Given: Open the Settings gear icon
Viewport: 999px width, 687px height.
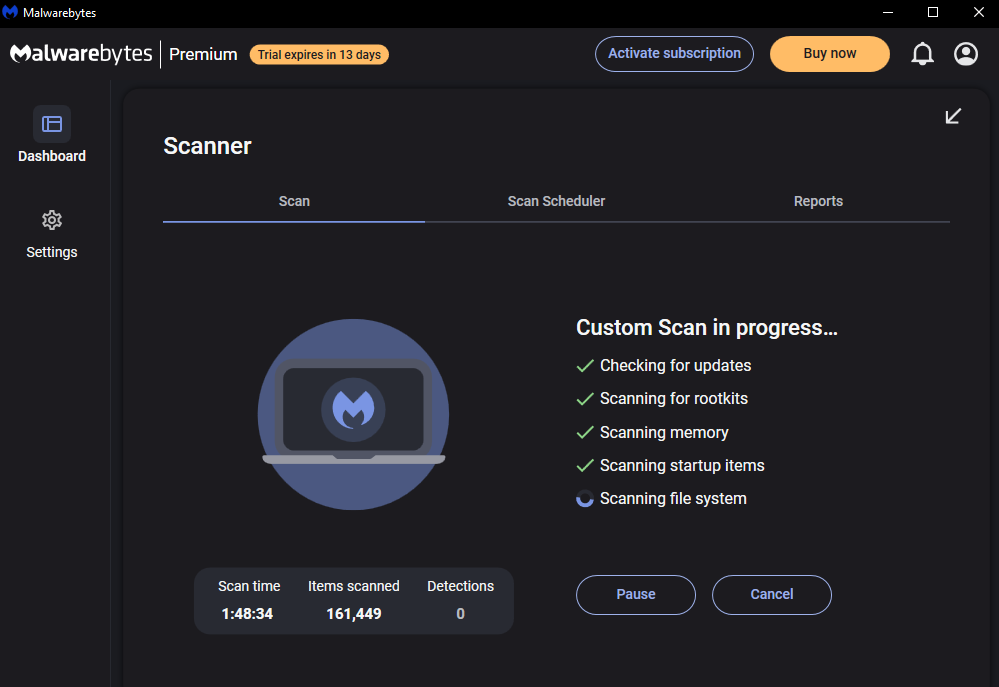Looking at the screenshot, I should point(52,221).
